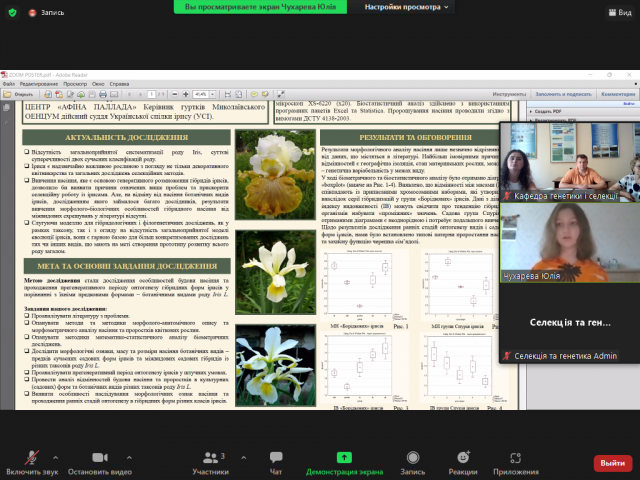640x480 pixels.
Task: Click the zoom percentage field 45,4%
Action: click(x=201, y=94)
